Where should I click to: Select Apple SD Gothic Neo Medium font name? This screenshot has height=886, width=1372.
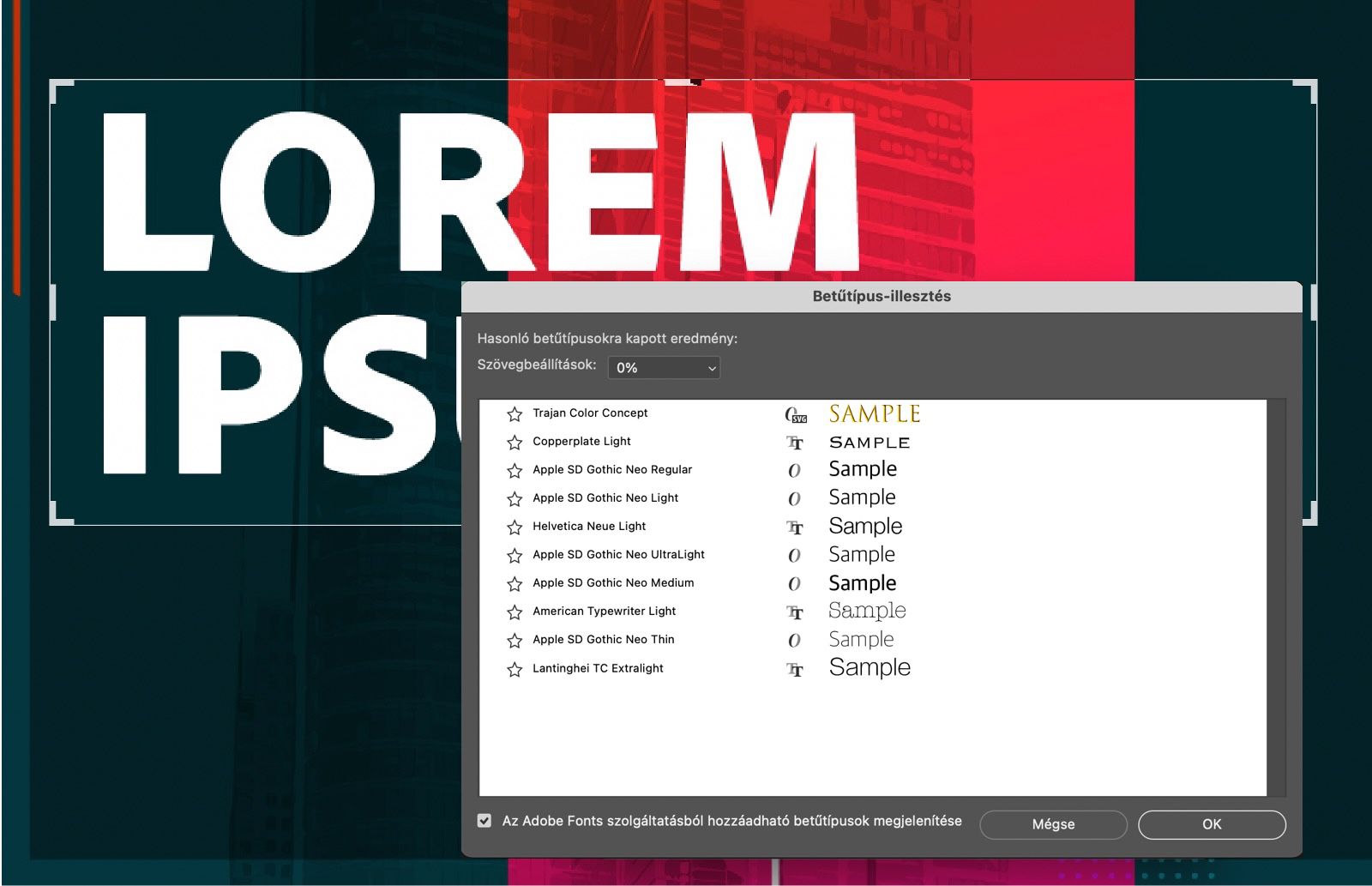tap(613, 582)
